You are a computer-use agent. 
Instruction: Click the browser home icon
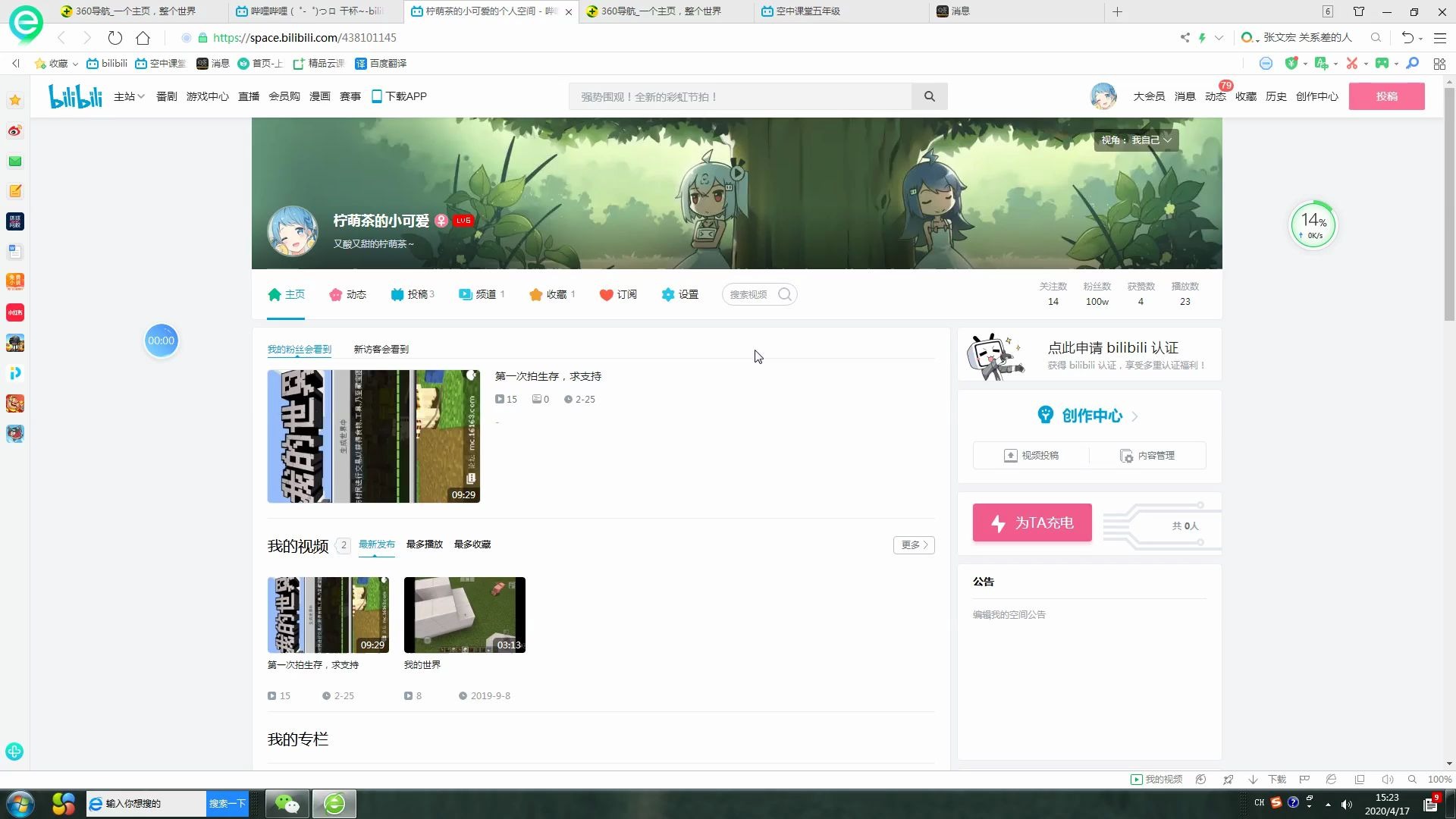pyautogui.click(x=143, y=37)
